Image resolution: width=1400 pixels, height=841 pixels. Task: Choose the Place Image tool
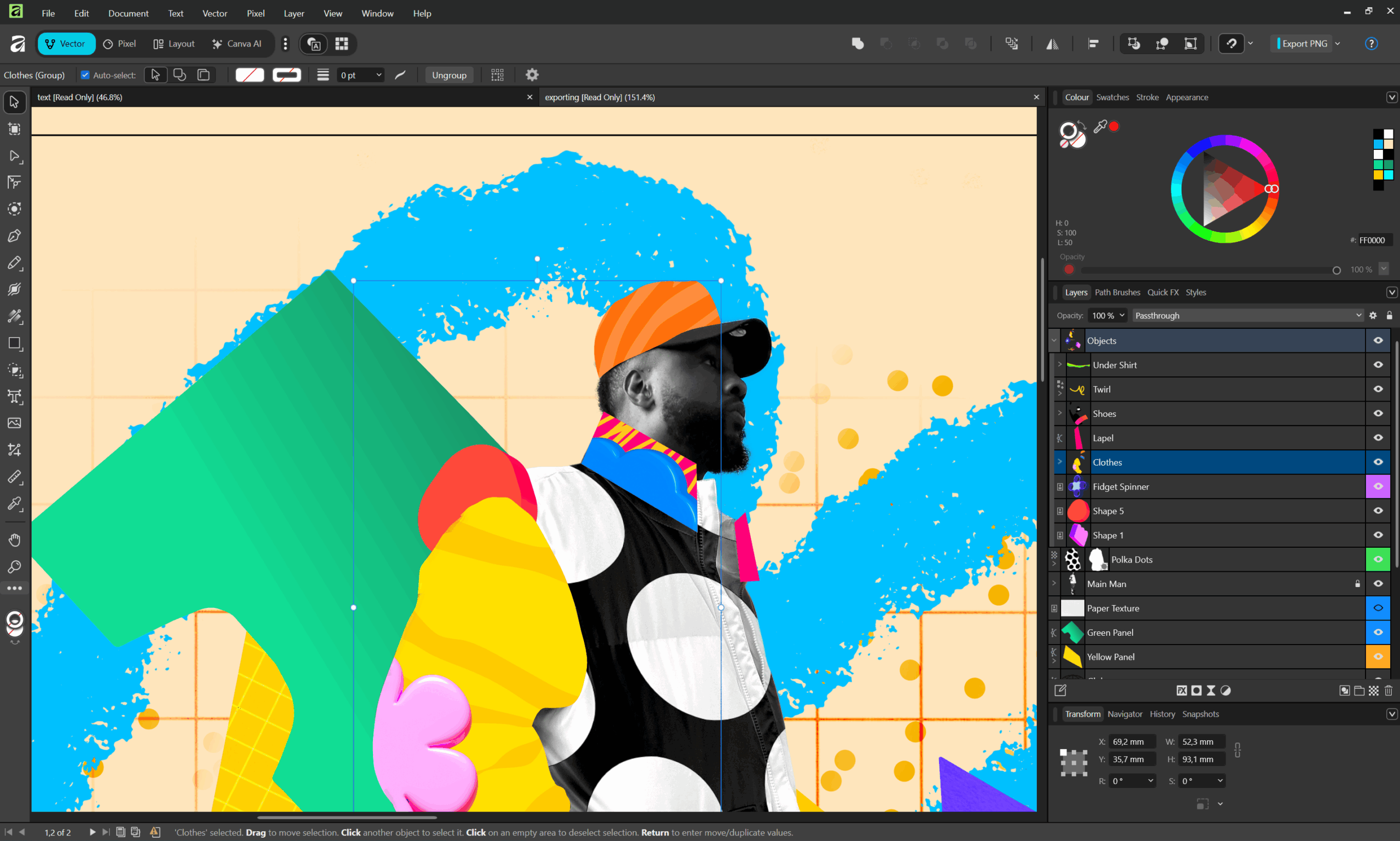click(x=15, y=424)
